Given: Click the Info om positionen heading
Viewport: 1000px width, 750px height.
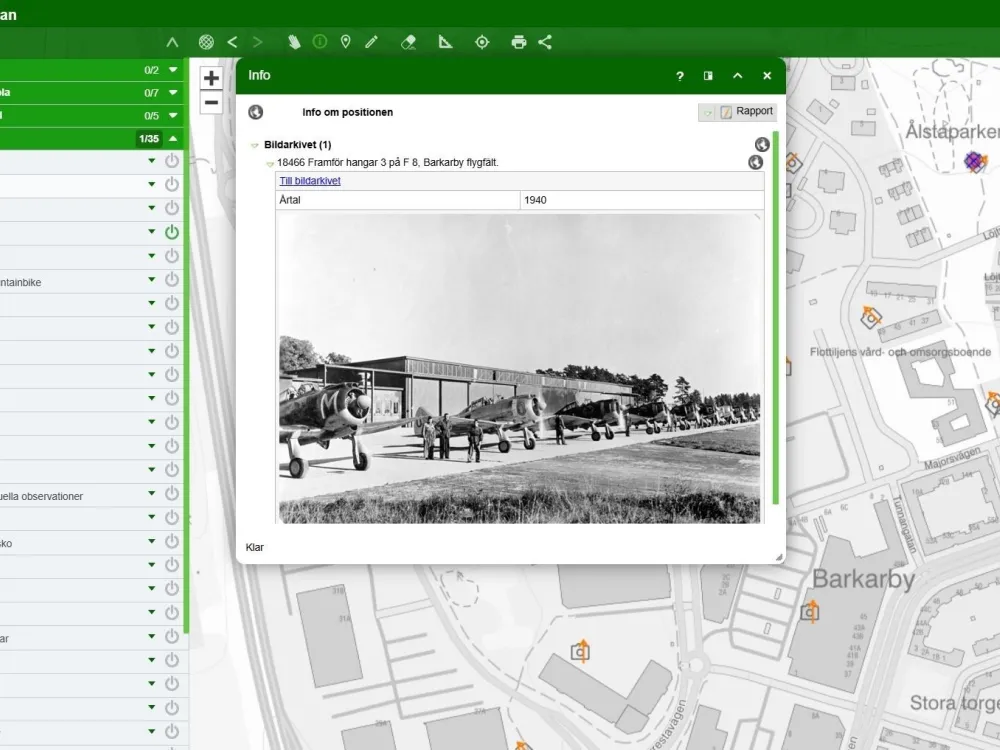Looking at the screenshot, I should [348, 112].
